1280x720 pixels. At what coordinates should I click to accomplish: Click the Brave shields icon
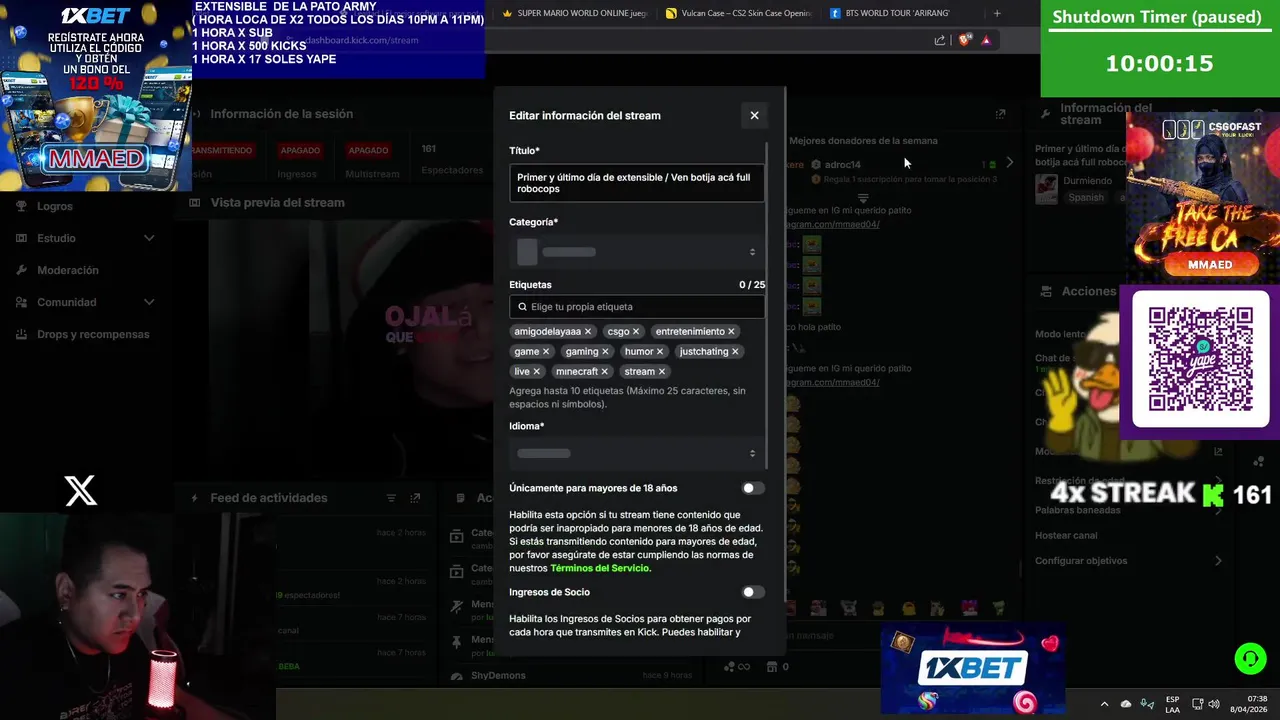click(964, 40)
